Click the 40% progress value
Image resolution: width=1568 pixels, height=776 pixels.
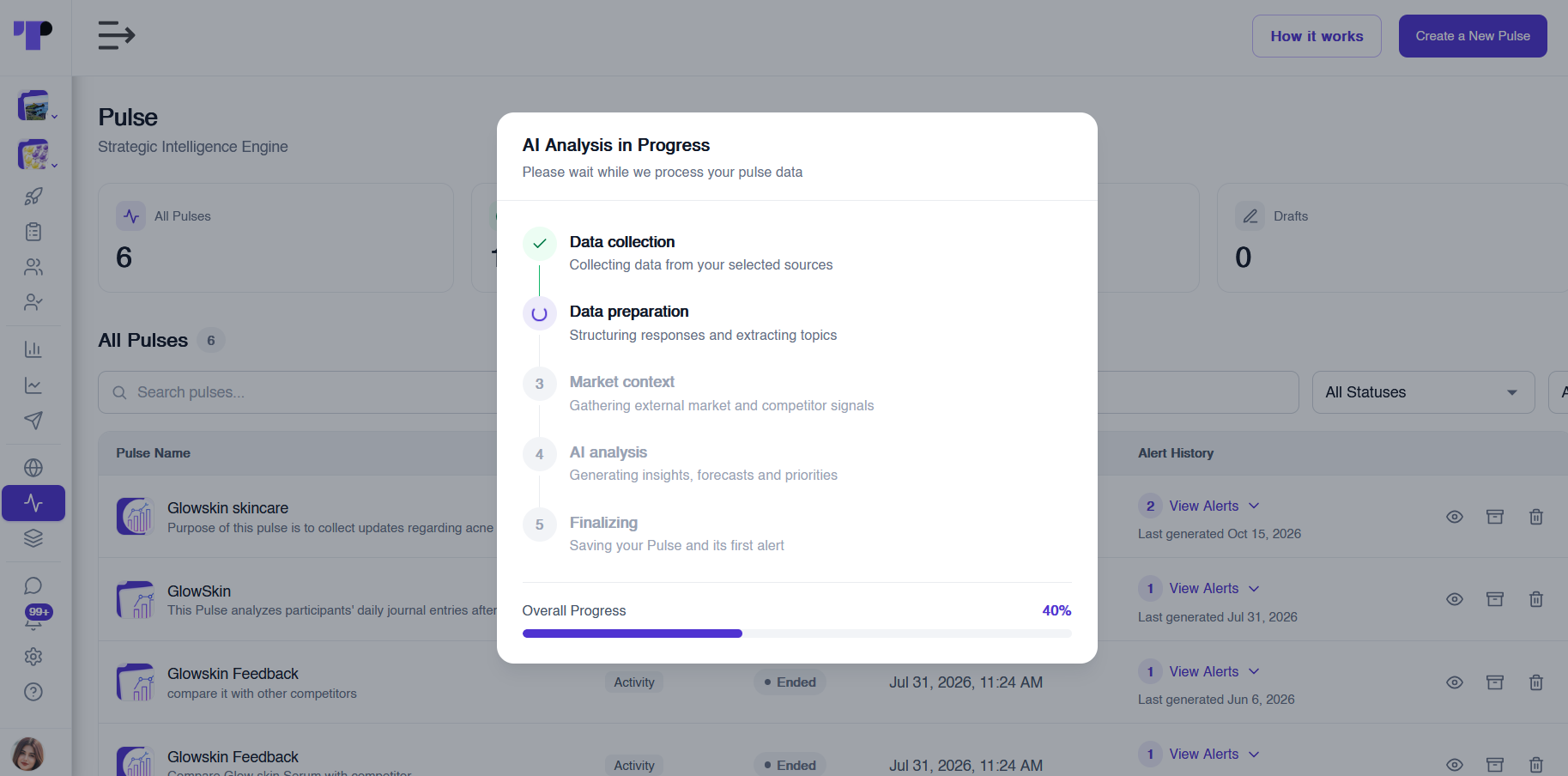pyautogui.click(x=1056, y=610)
